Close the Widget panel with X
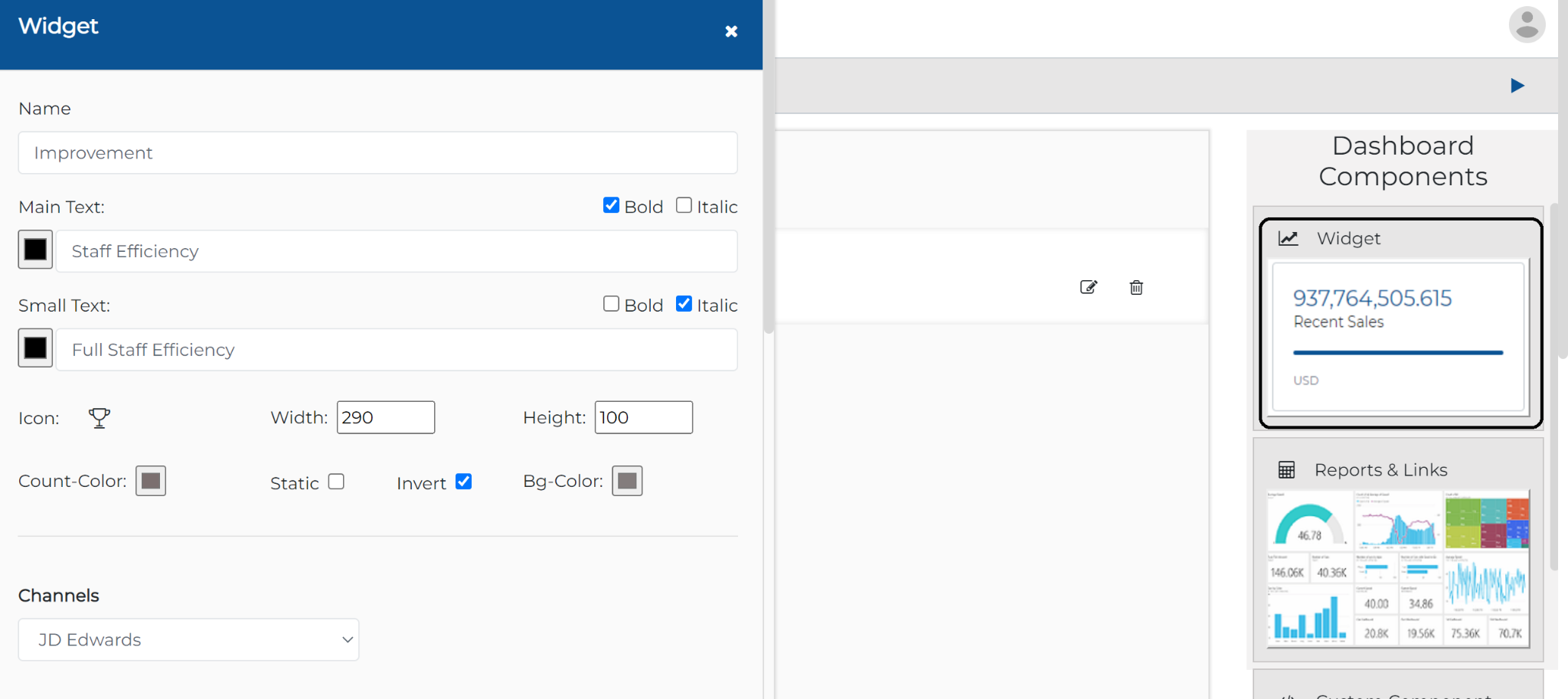 [x=731, y=31]
